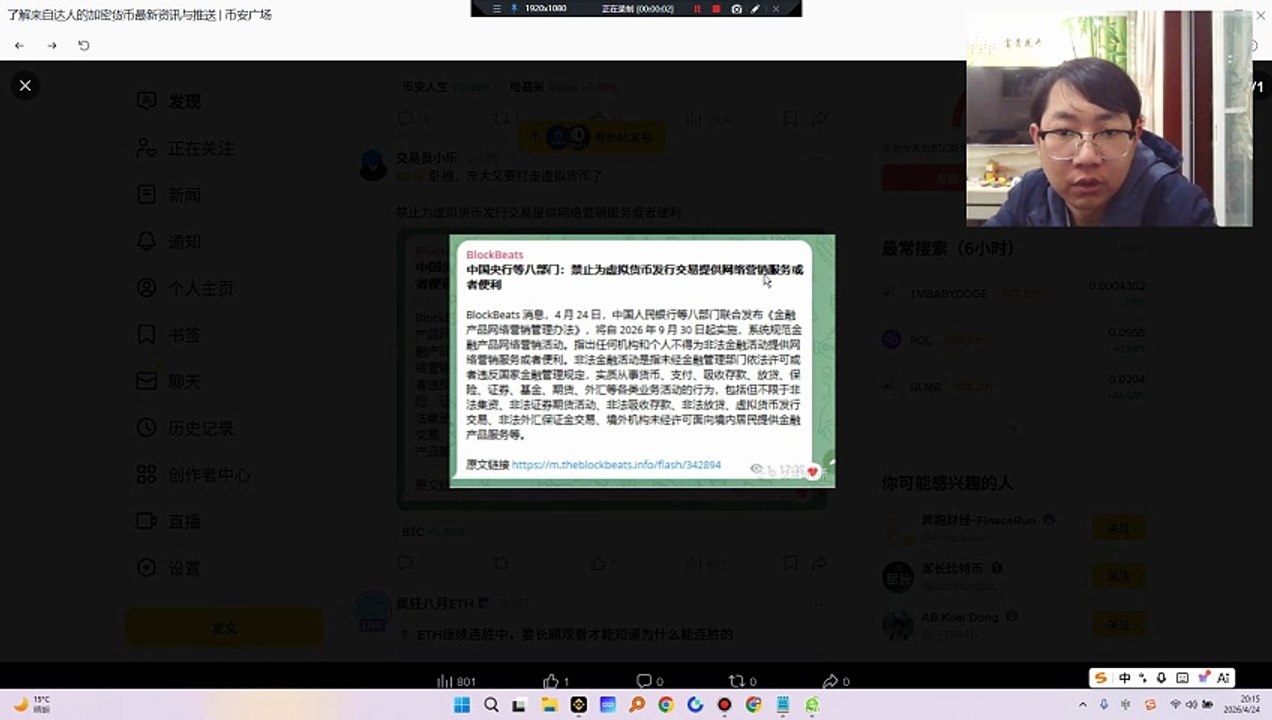Go back in the browser
The width and height of the screenshot is (1272, 720).
point(19,46)
